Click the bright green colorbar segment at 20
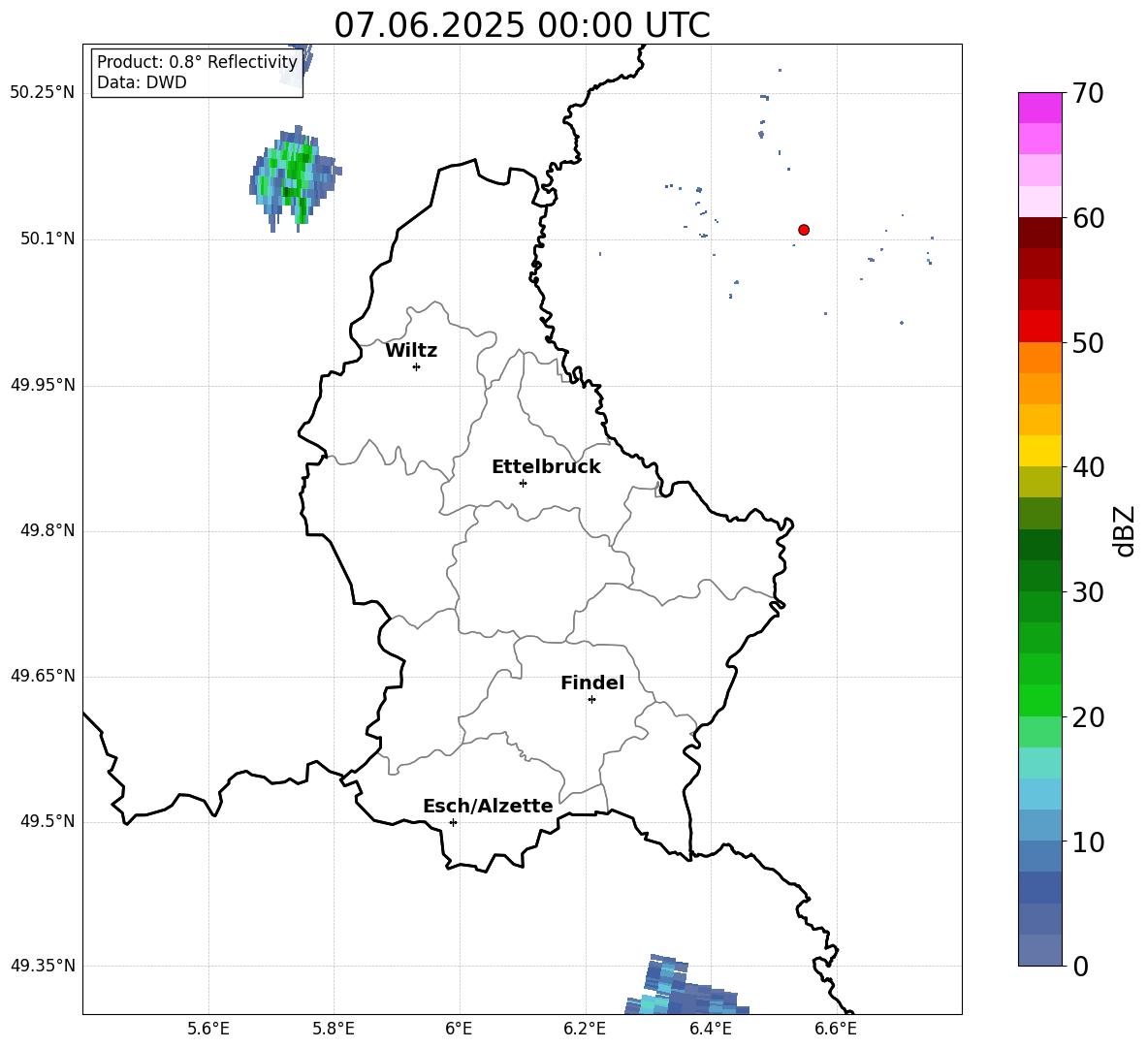1148x1048 pixels. pos(1040,700)
